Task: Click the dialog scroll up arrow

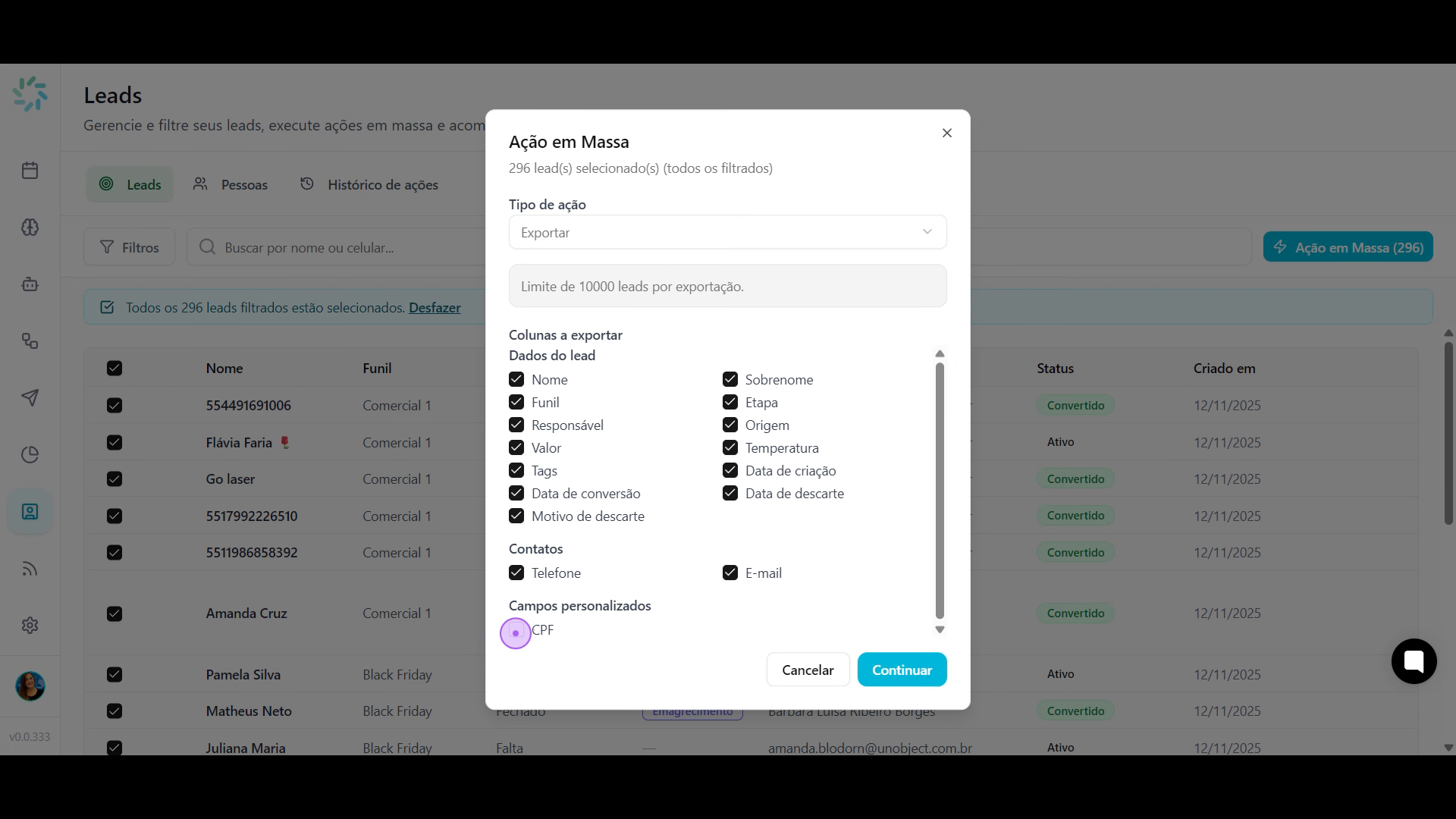Action: pyautogui.click(x=940, y=353)
